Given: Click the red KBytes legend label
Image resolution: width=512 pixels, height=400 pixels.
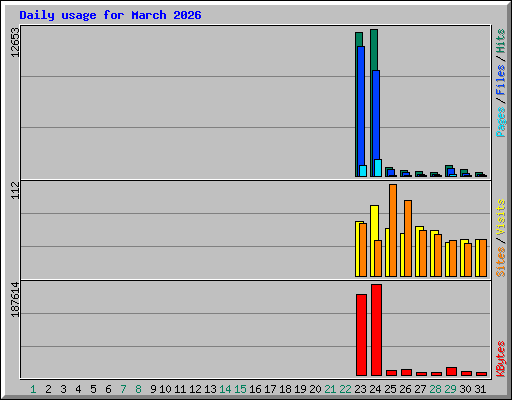Looking at the screenshot, I should pos(501,359).
